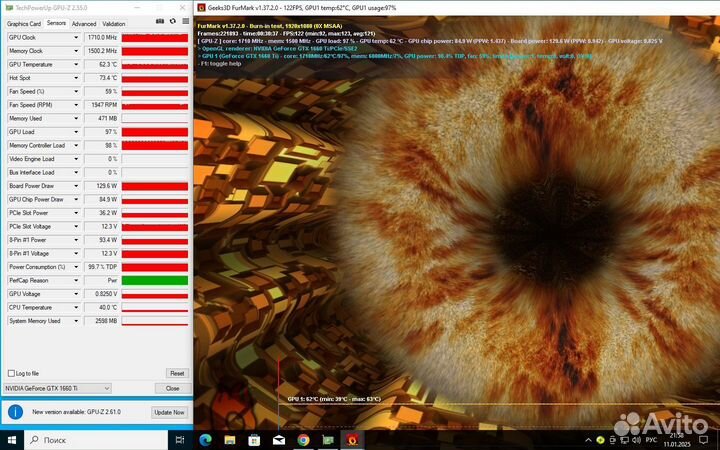
Task: Enable the Log to file checkbox
Action: tap(11, 373)
